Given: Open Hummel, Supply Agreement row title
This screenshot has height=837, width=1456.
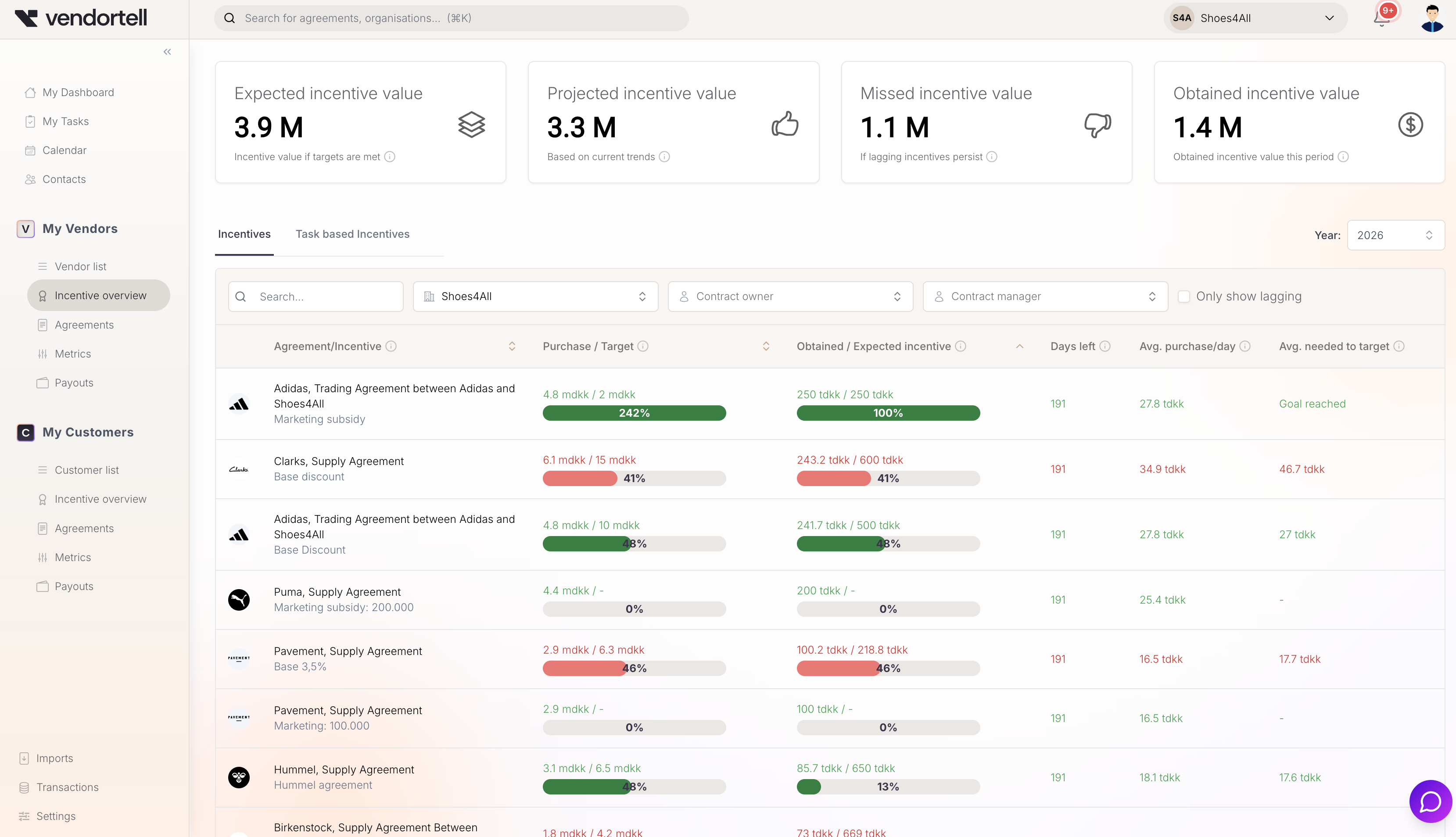Looking at the screenshot, I should click(x=344, y=770).
